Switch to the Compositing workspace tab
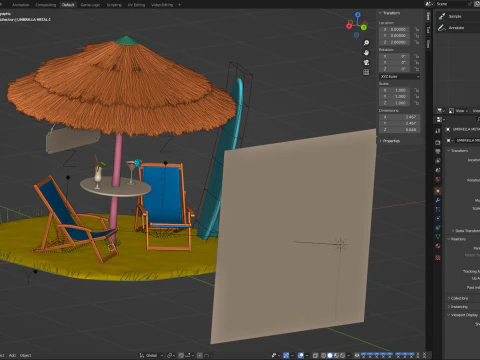480x360 pixels. 46,5
